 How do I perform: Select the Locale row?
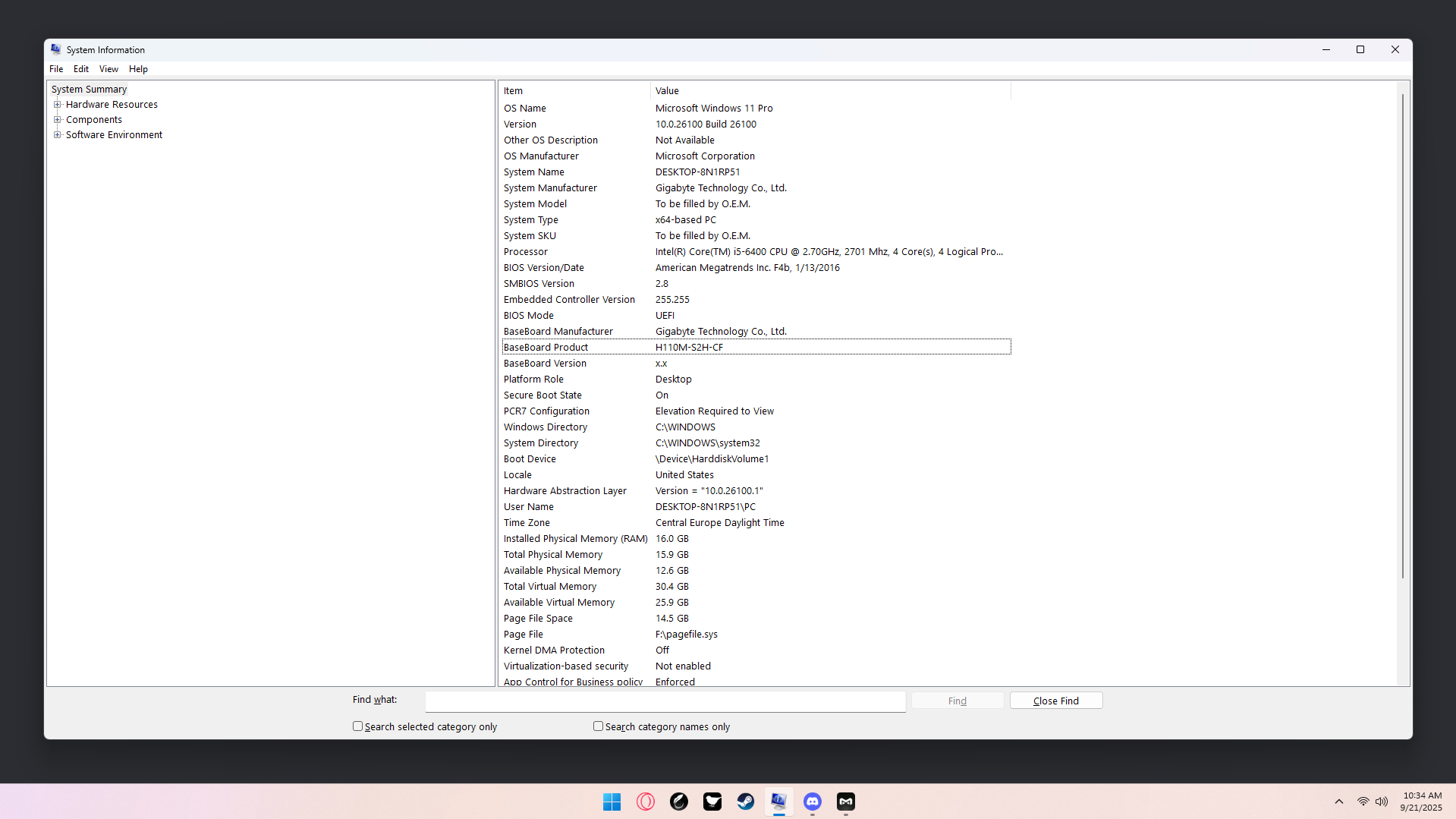pos(756,475)
